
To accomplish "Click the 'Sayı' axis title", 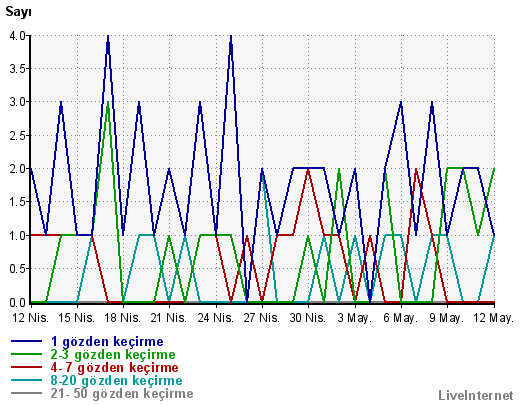I will coord(18,12).
